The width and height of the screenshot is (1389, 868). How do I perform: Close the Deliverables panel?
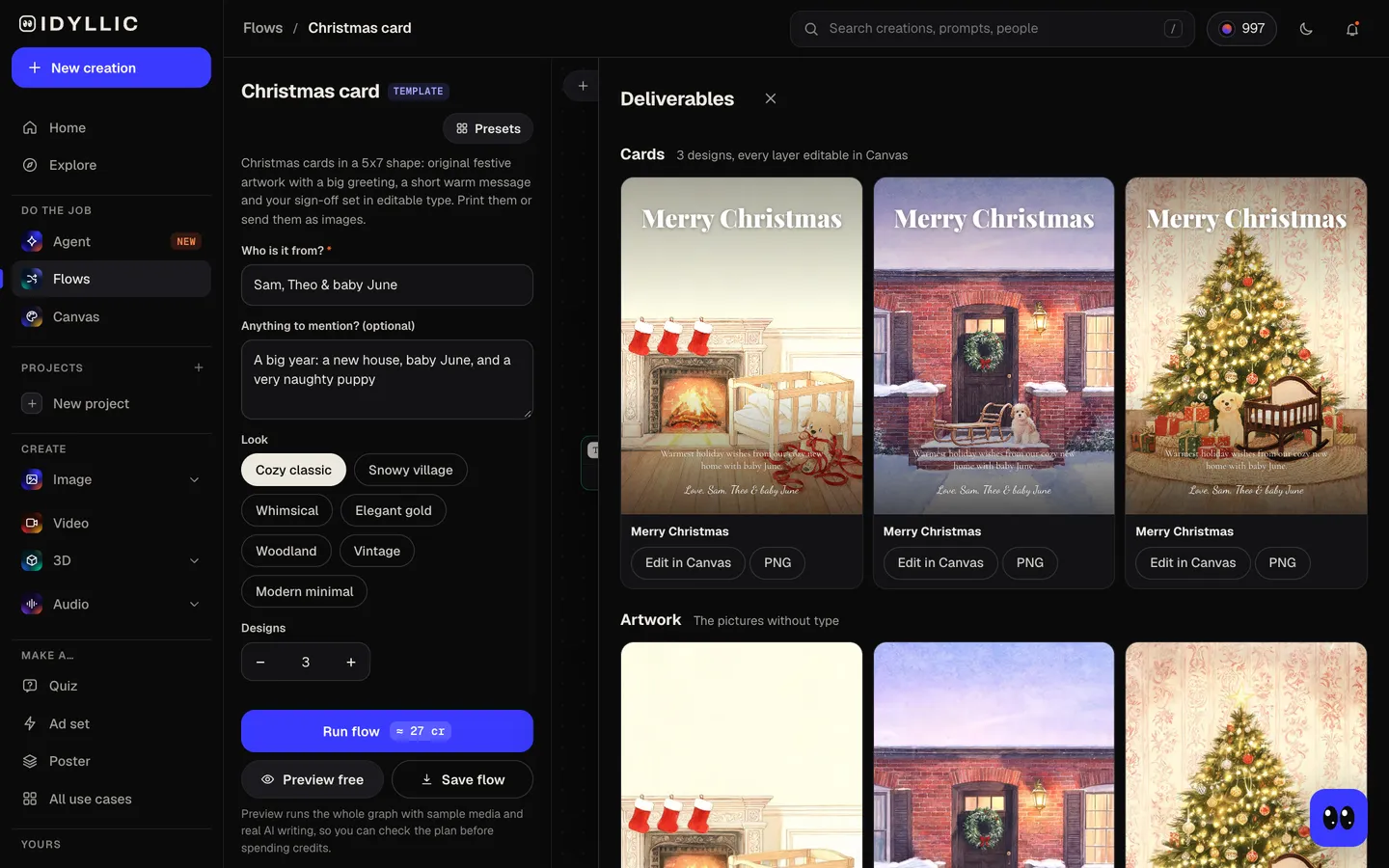tap(771, 98)
